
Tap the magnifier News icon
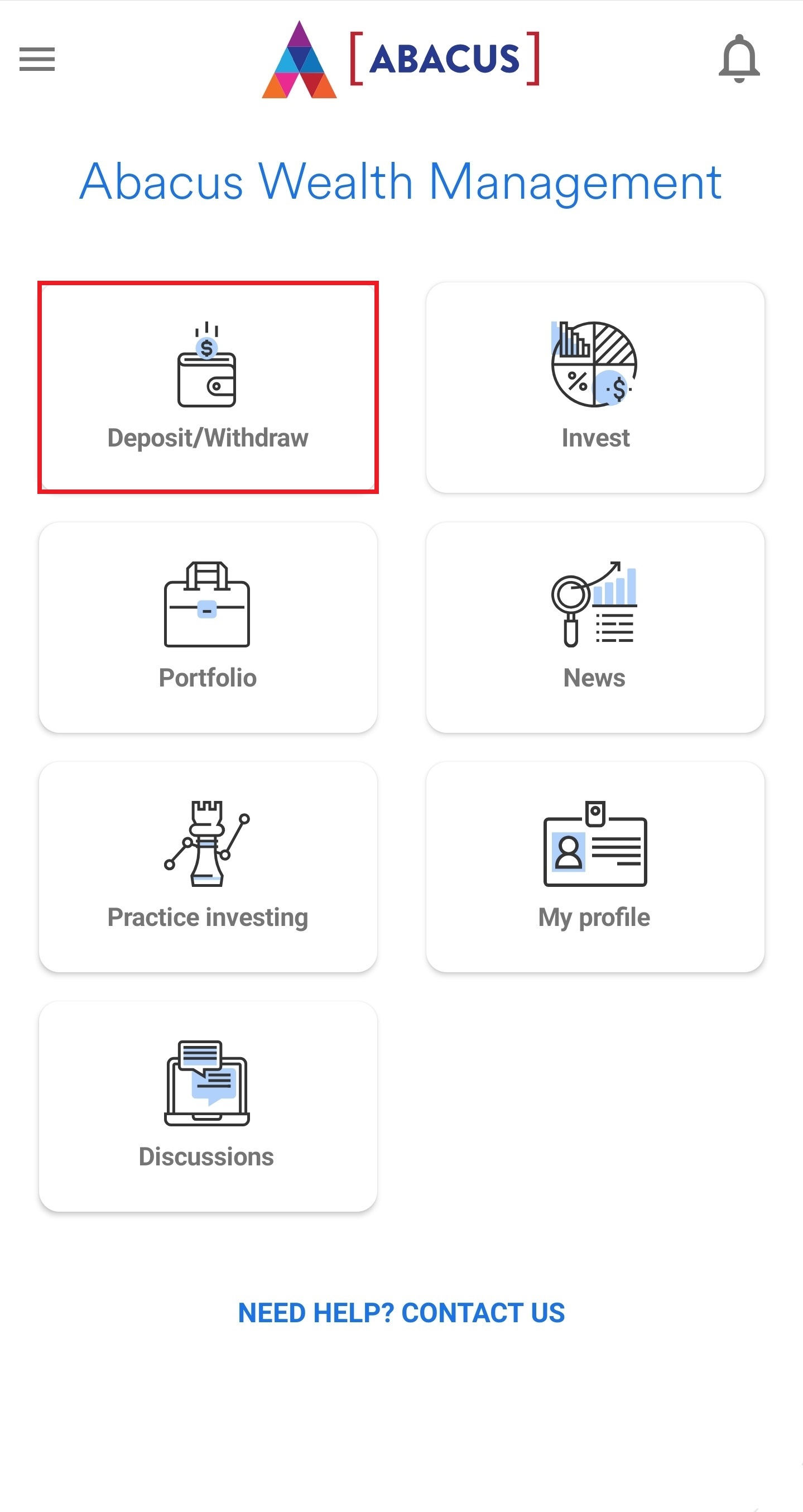point(594,604)
